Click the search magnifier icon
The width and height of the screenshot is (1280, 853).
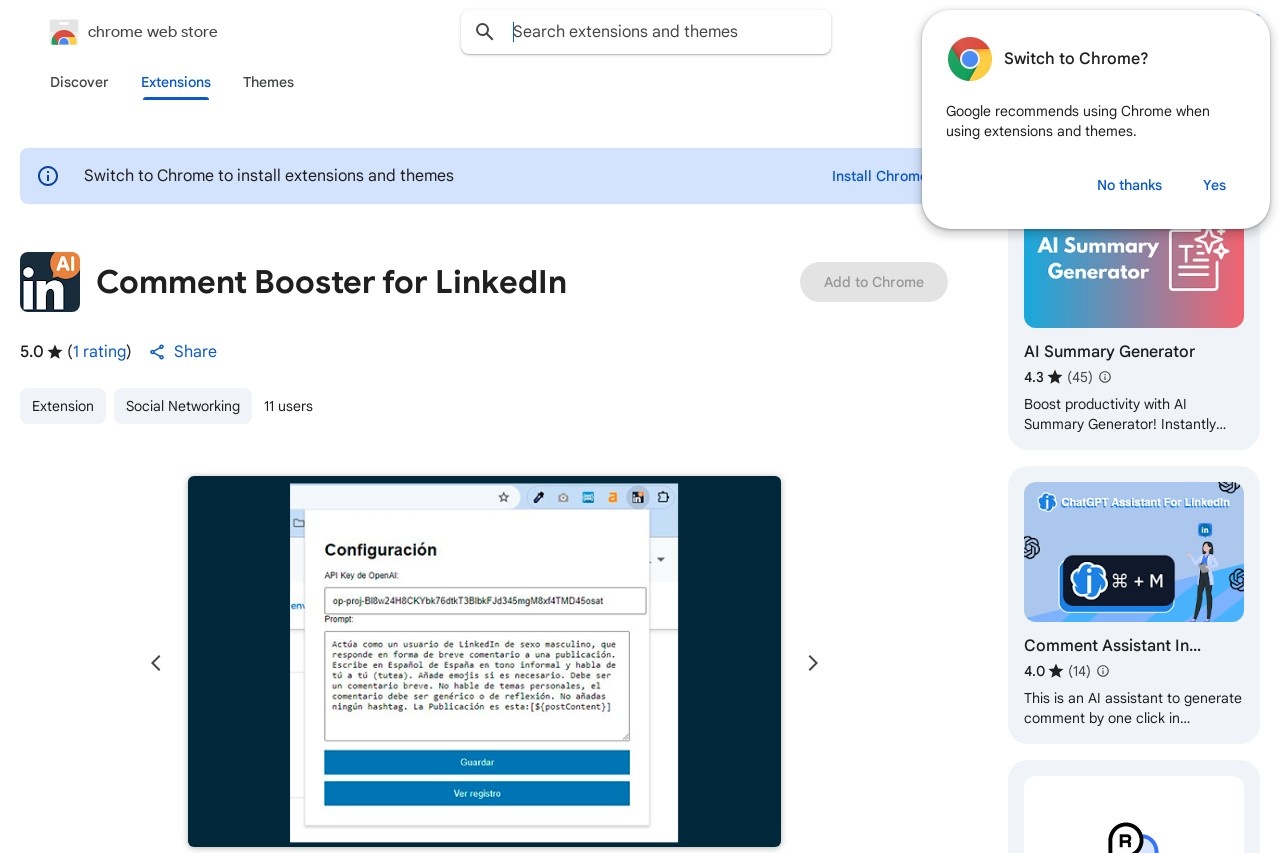pyautogui.click(x=485, y=32)
